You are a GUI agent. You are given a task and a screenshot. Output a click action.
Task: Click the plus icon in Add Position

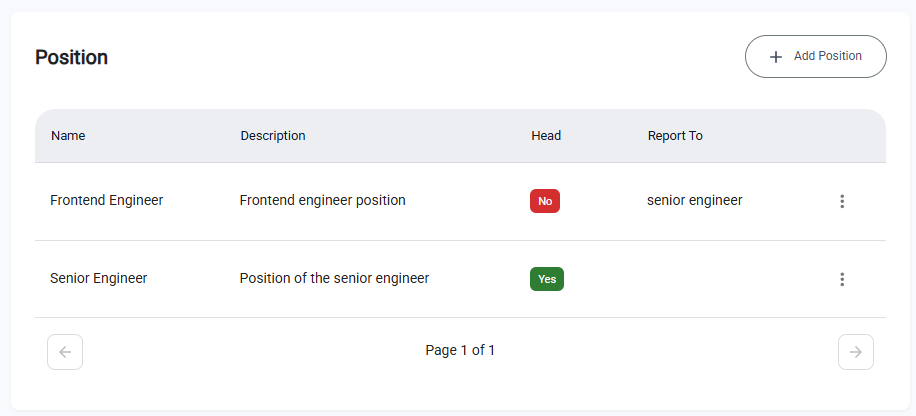click(776, 57)
